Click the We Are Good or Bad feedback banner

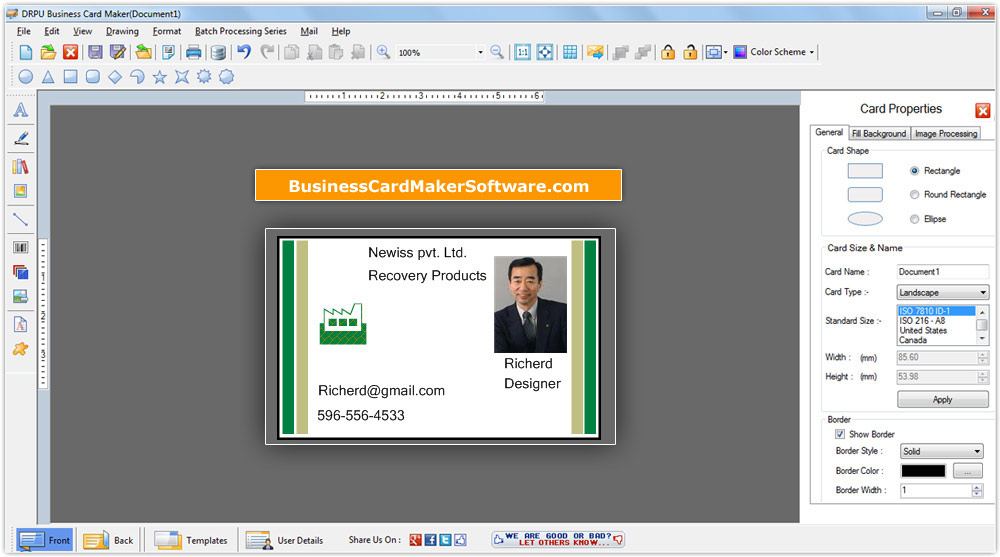coord(558,540)
